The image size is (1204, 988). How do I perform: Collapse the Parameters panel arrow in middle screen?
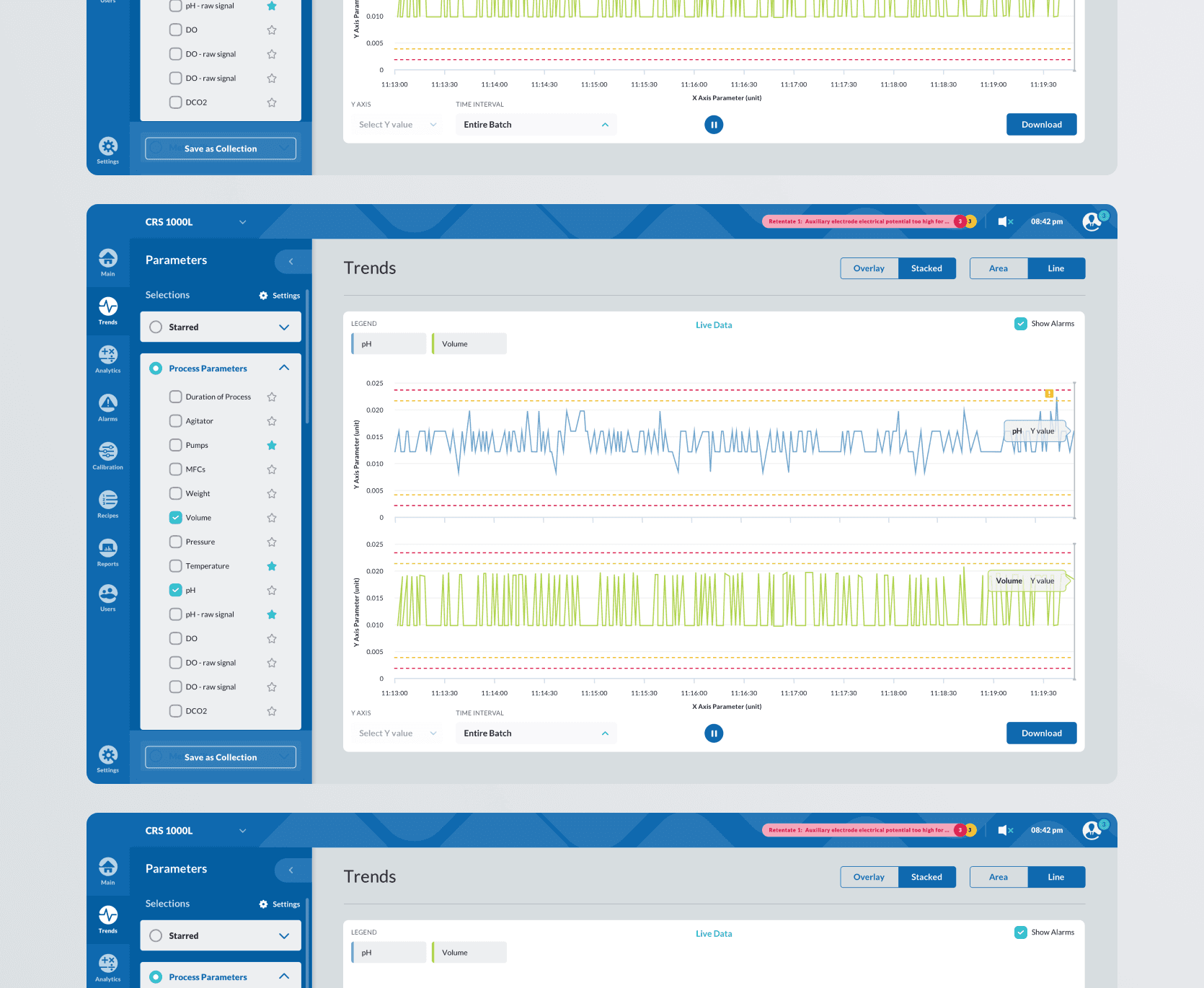(x=291, y=262)
